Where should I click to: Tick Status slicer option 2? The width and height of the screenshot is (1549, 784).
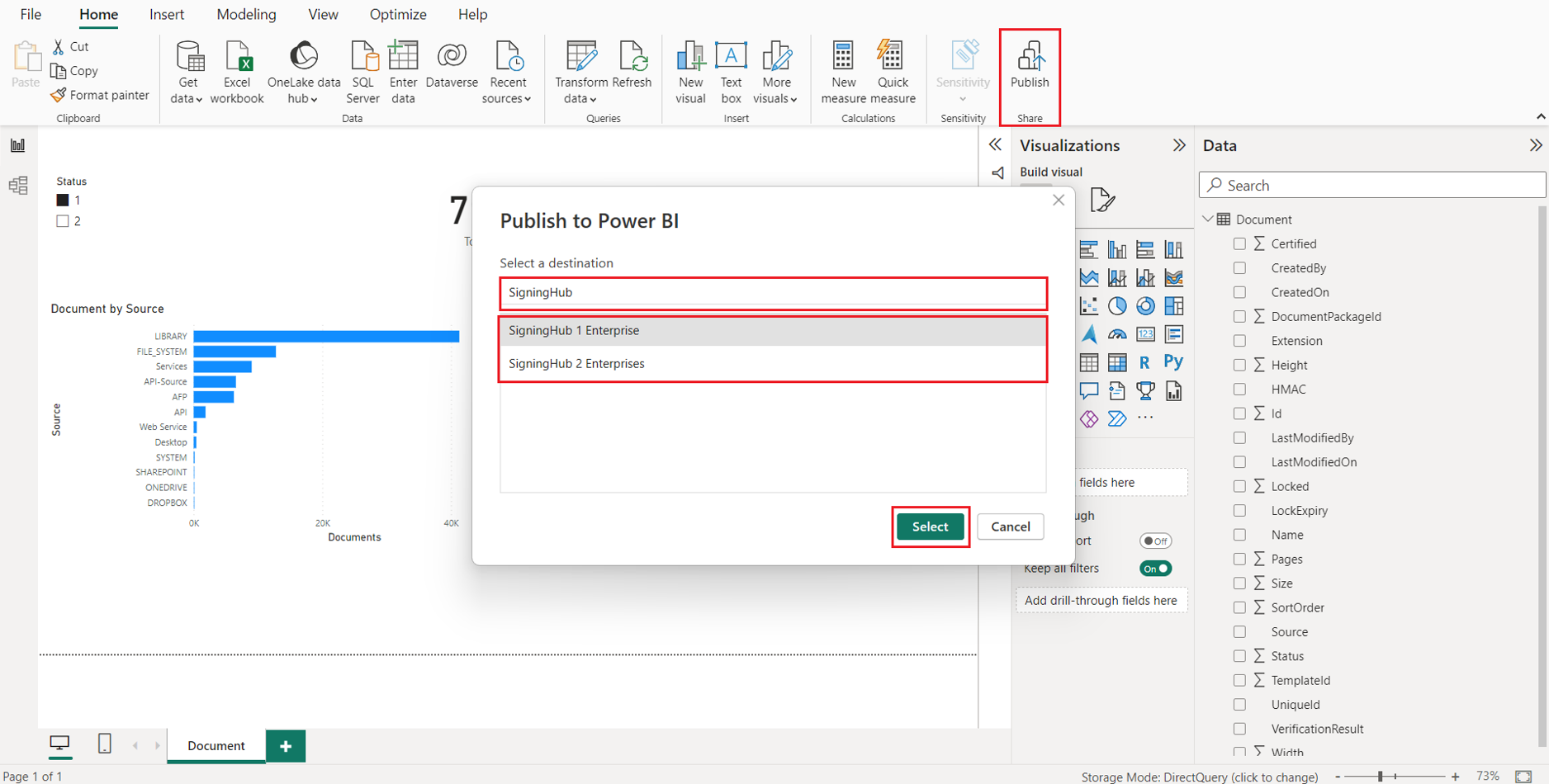pyautogui.click(x=63, y=221)
